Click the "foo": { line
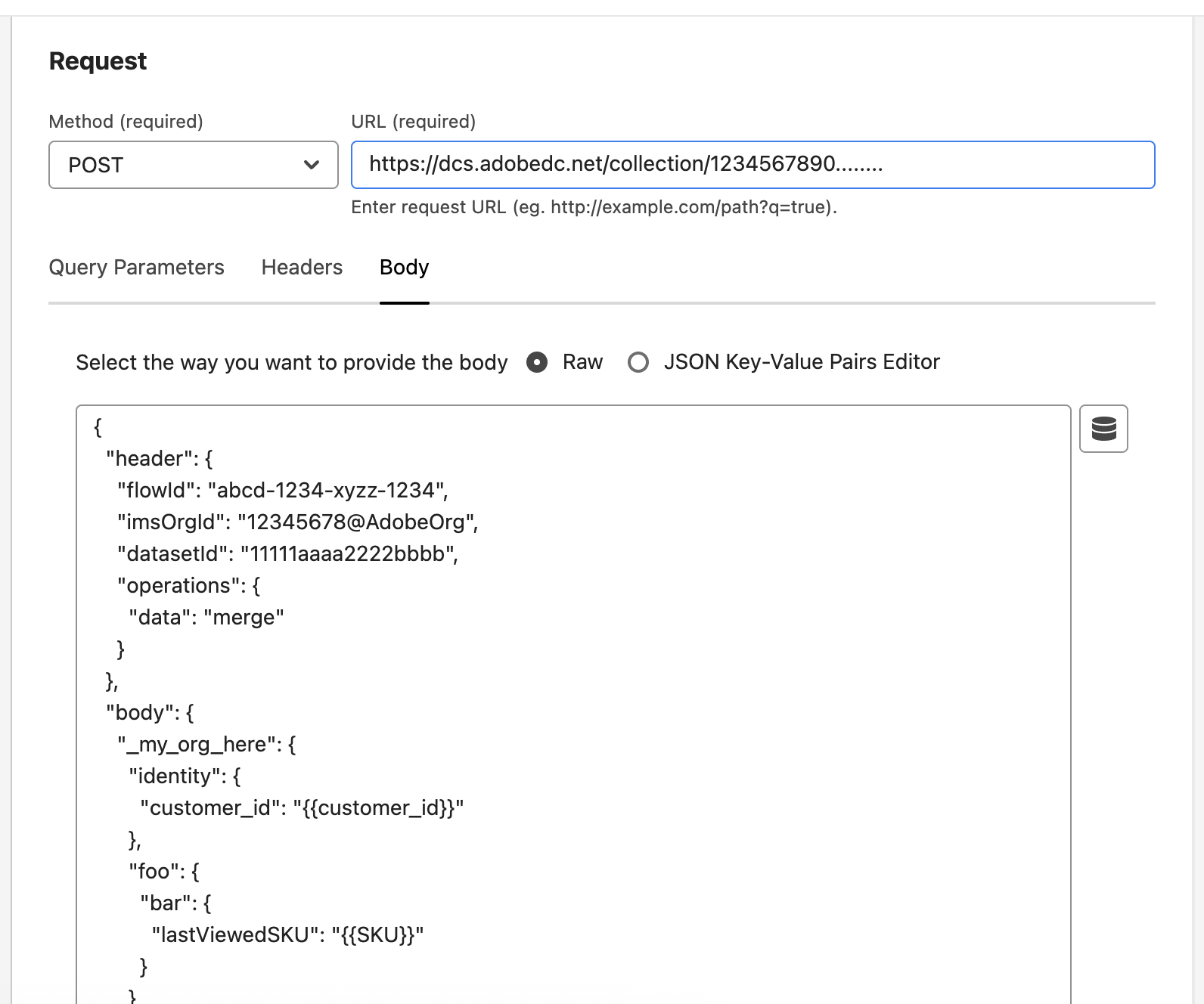The width and height of the screenshot is (1204, 1004). (x=164, y=872)
